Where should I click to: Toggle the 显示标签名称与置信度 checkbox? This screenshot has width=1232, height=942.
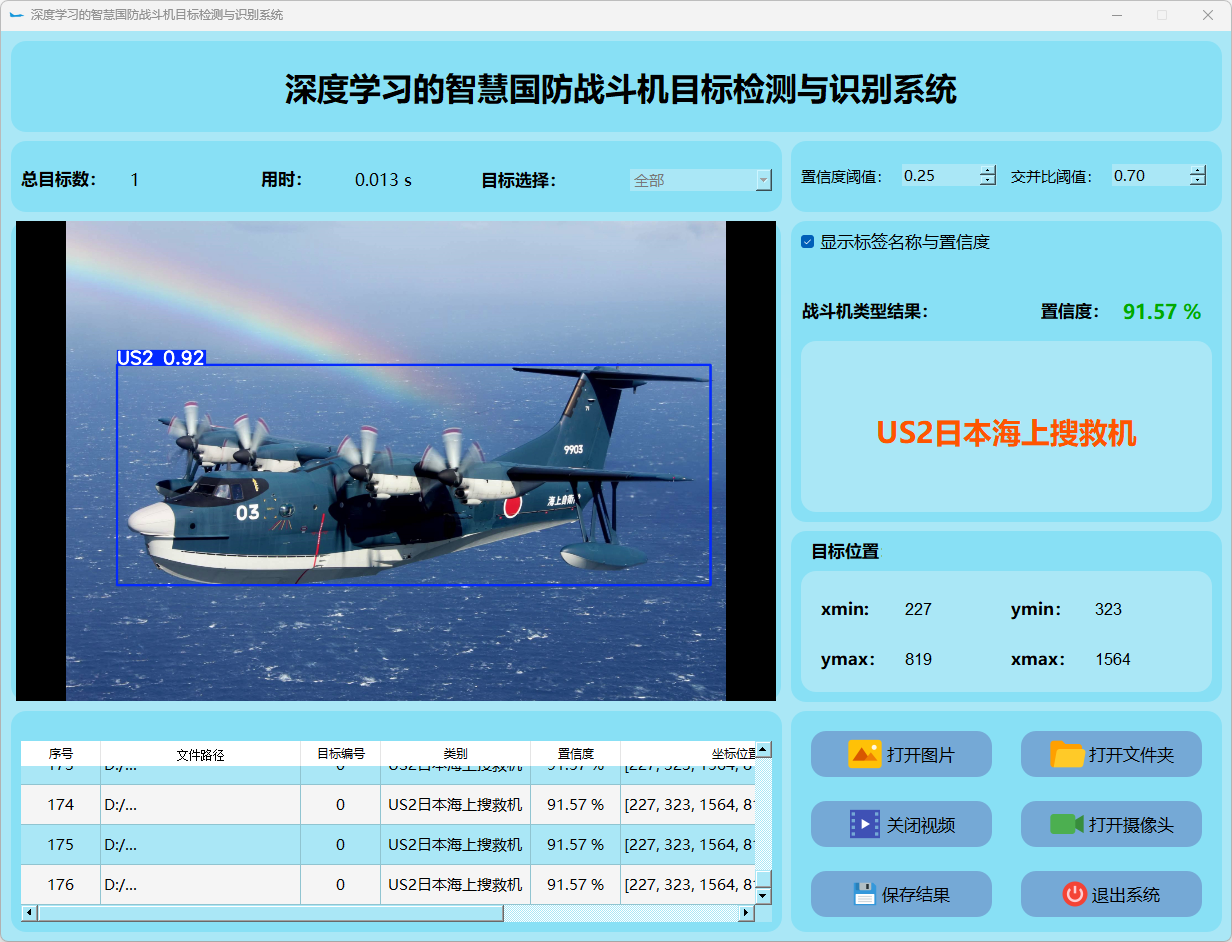[x=808, y=242]
